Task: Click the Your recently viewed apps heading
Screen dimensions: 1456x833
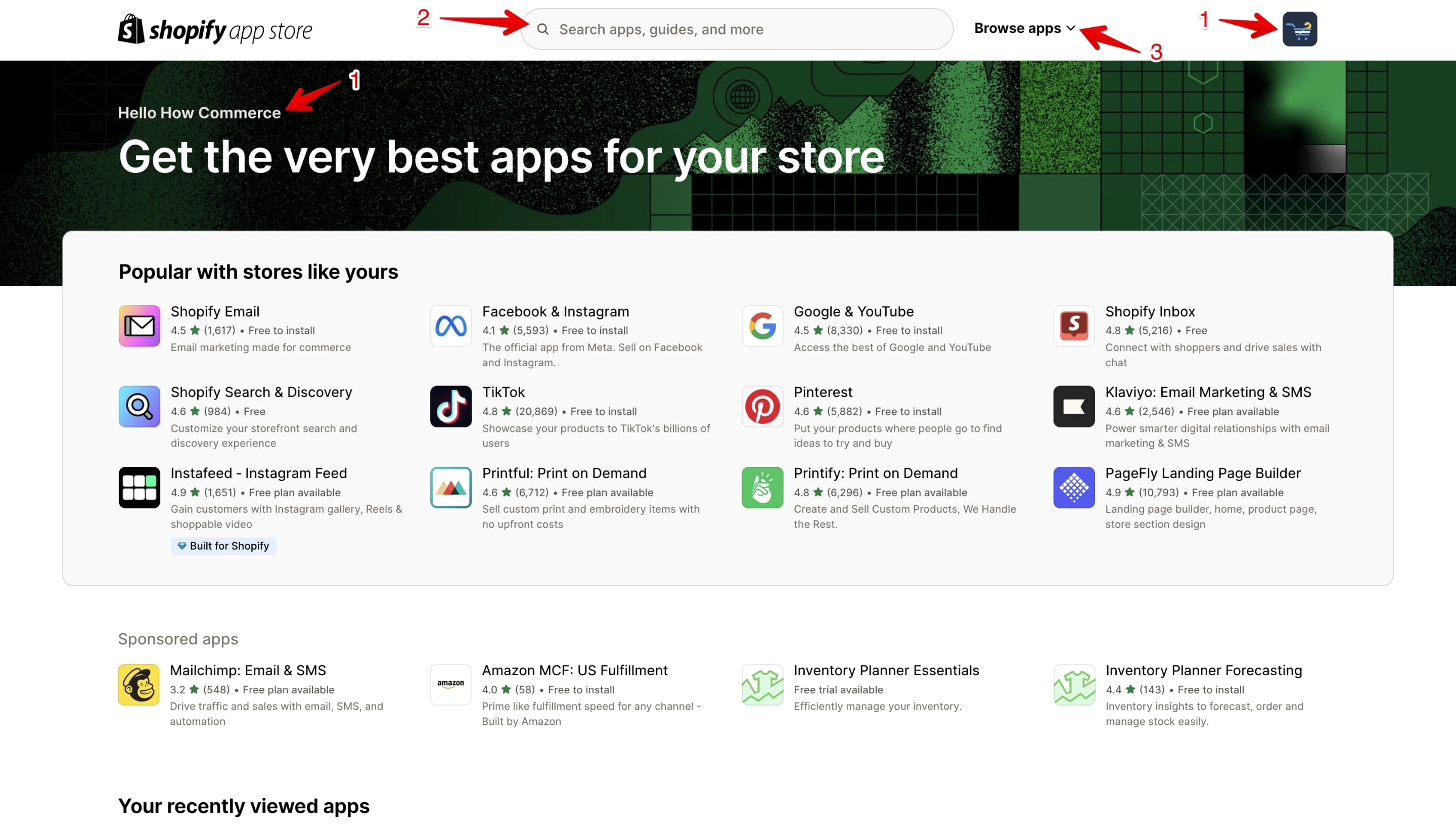Action: coord(244,806)
